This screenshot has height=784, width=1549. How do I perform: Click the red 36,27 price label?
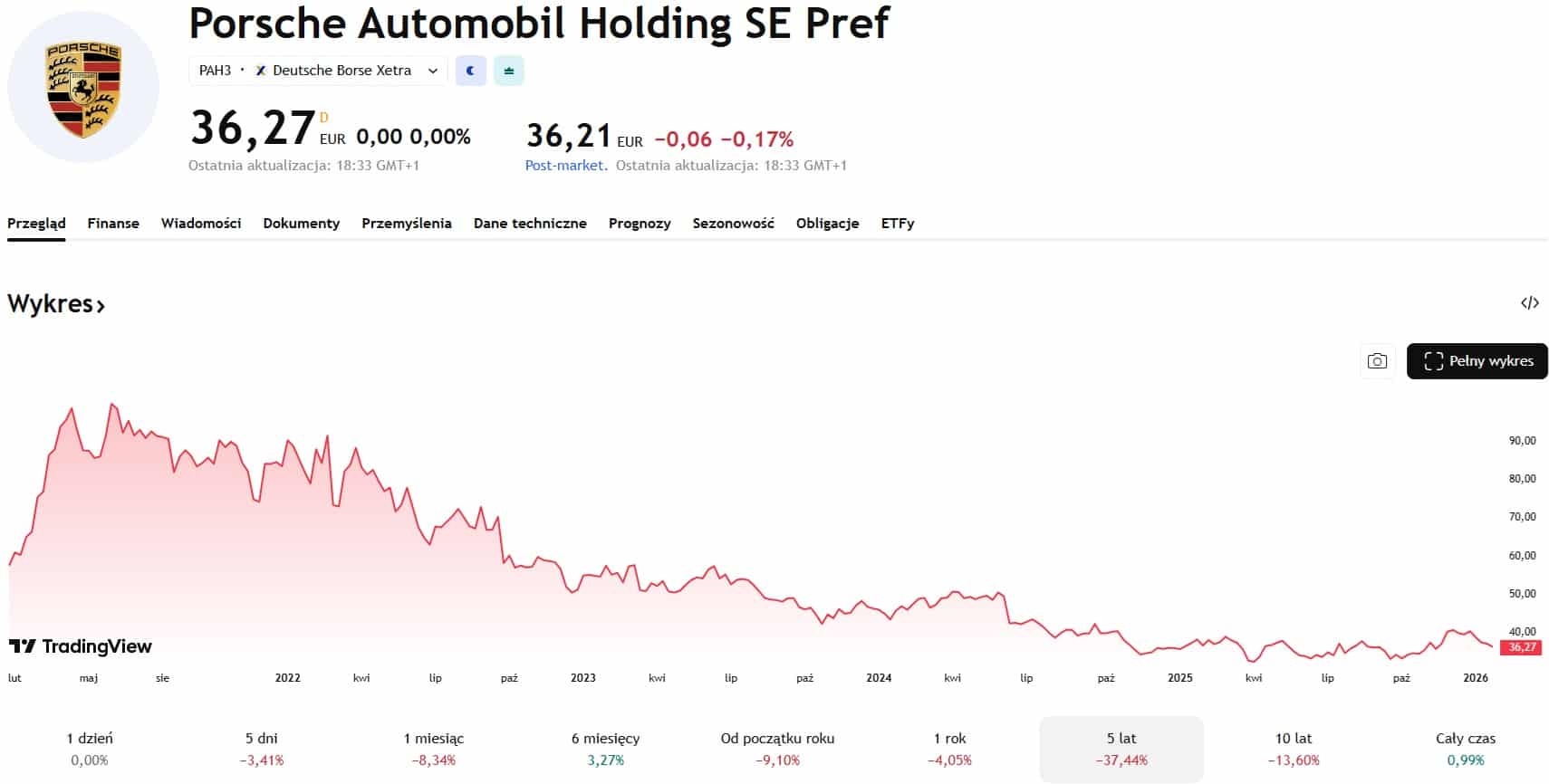[x=1522, y=647]
